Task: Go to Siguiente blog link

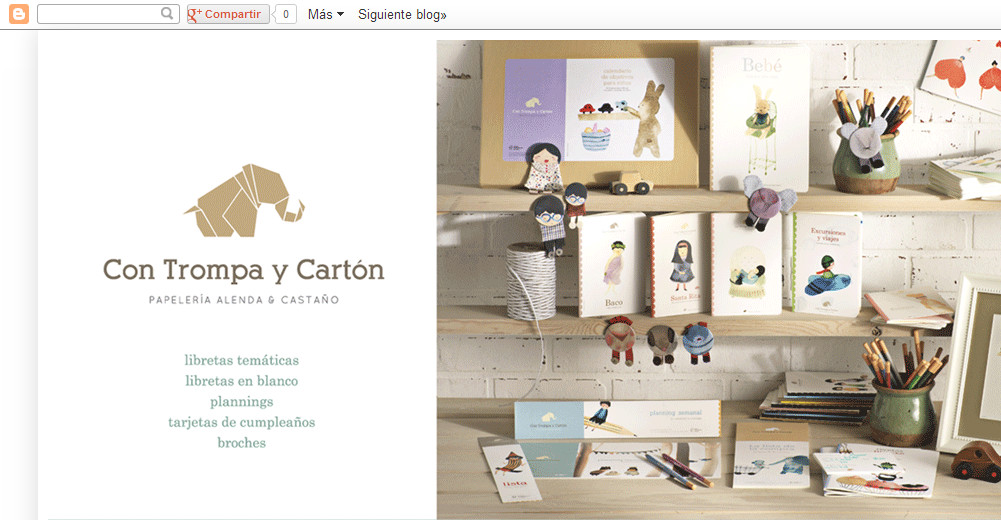Action: click(x=402, y=14)
